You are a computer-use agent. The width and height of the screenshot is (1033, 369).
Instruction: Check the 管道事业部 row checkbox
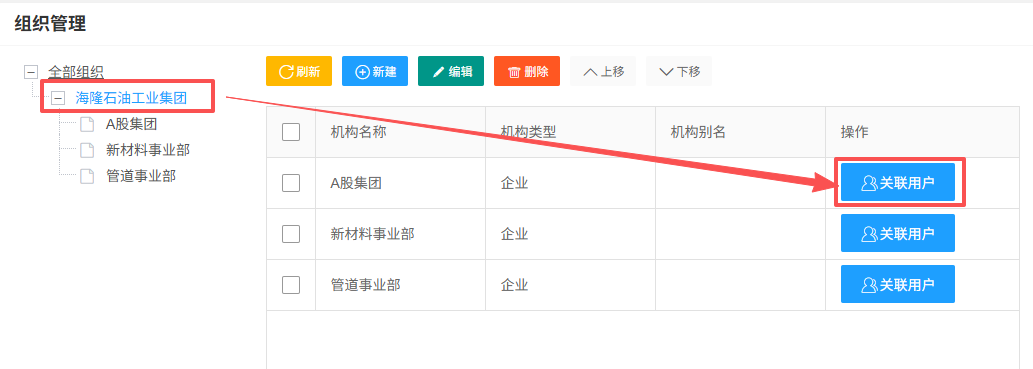[x=291, y=285]
